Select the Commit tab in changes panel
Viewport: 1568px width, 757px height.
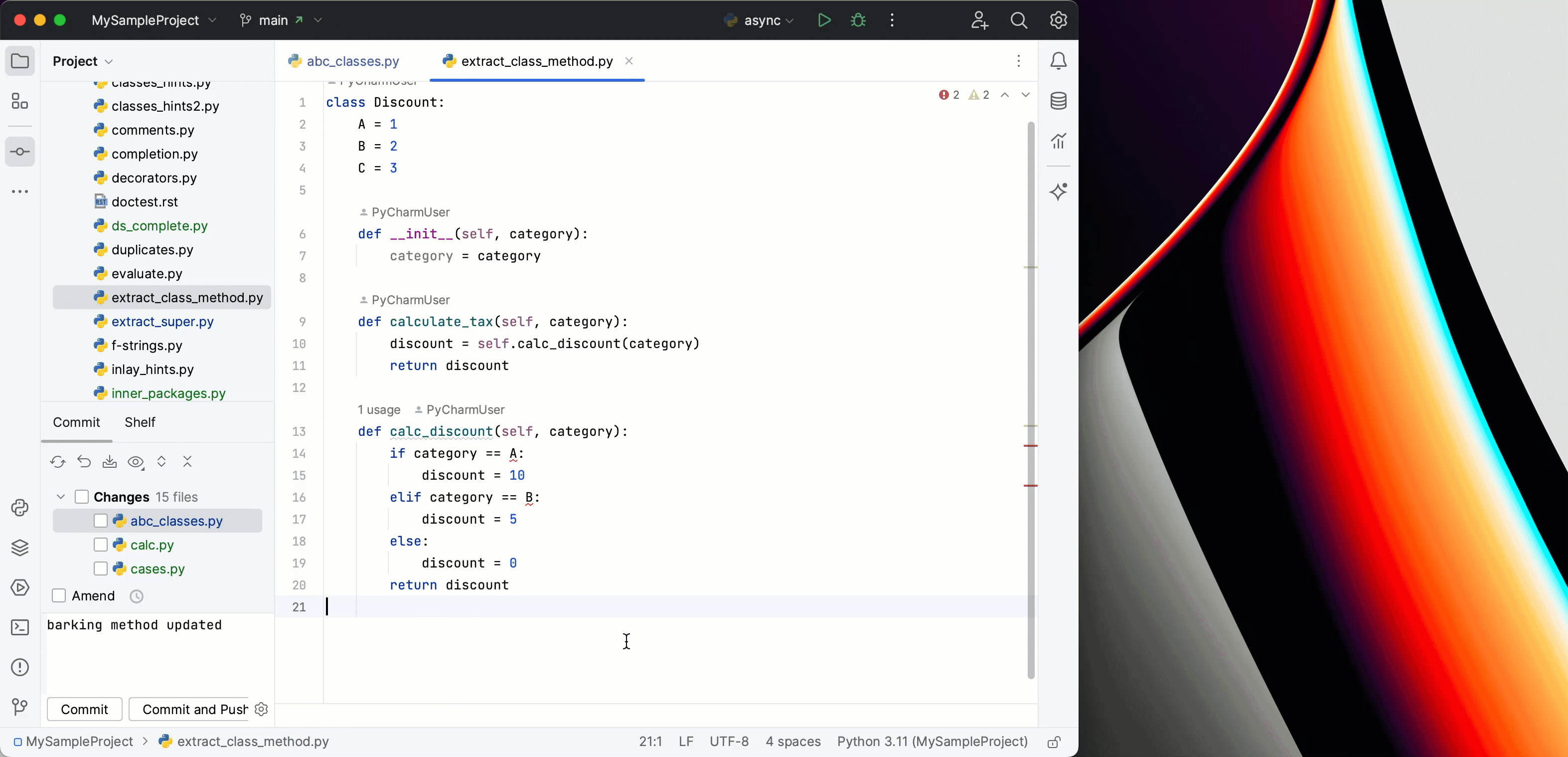[x=76, y=422]
